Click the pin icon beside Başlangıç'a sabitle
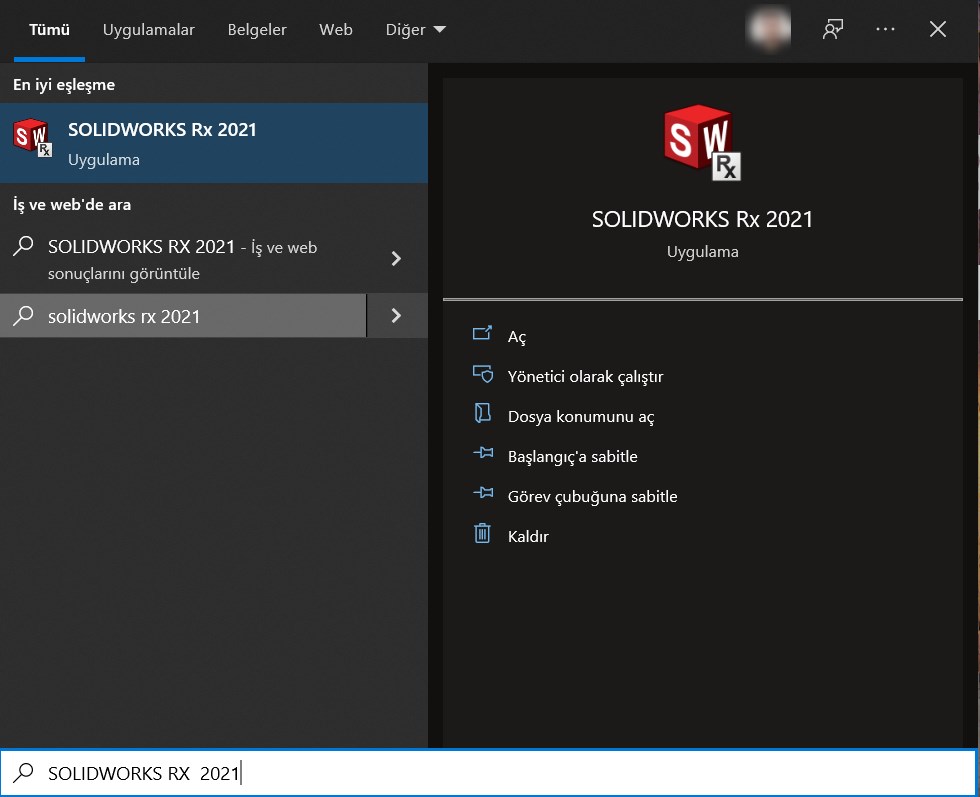The width and height of the screenshot is (980, 797). coord(483,453)
